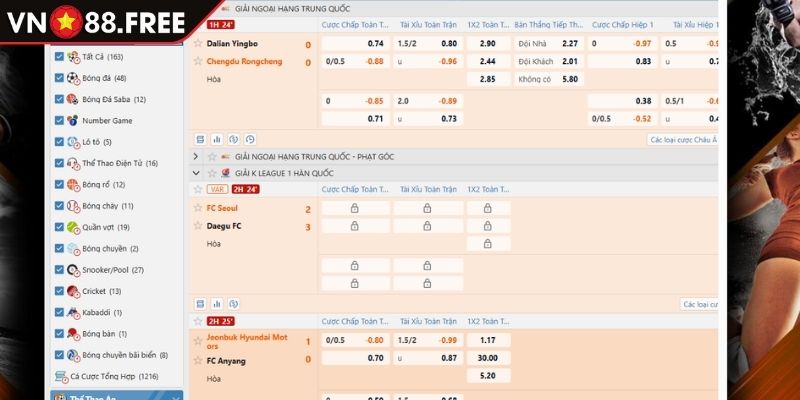
Task: Click a locked odds cell for FC Seoul
Action: (x=355, y=209)
